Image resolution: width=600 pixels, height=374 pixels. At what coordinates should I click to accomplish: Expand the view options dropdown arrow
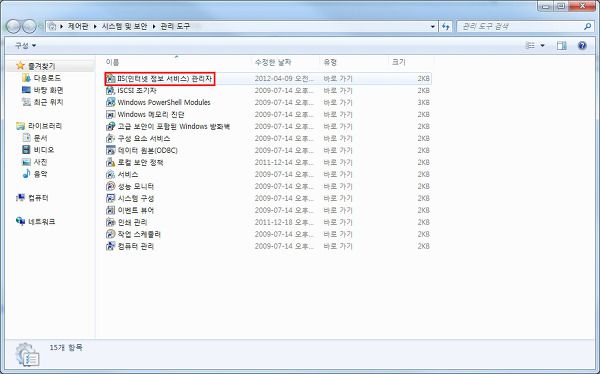click(542, 46)
